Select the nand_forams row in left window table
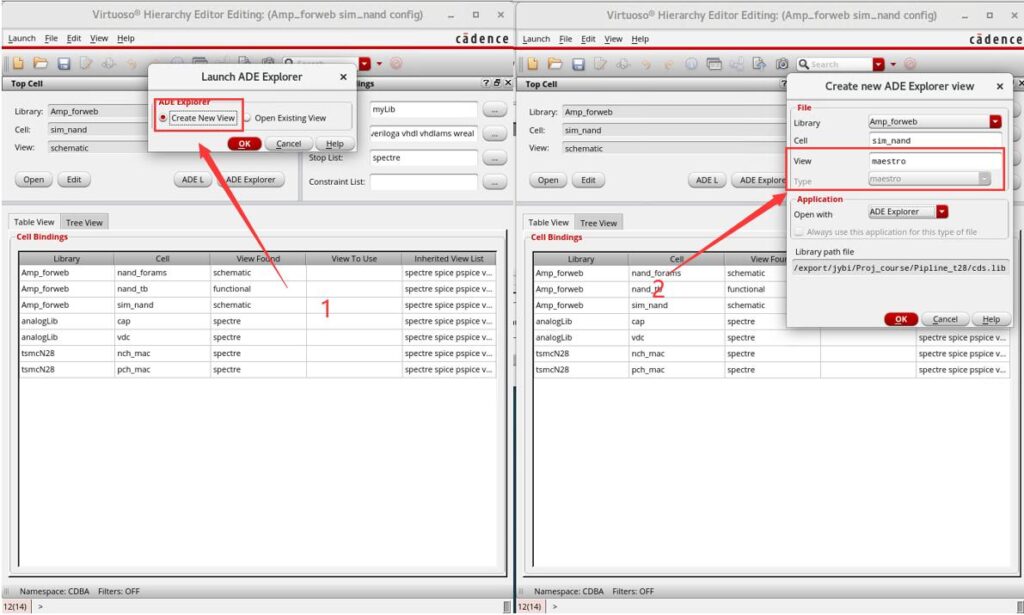 pos(257,273)
